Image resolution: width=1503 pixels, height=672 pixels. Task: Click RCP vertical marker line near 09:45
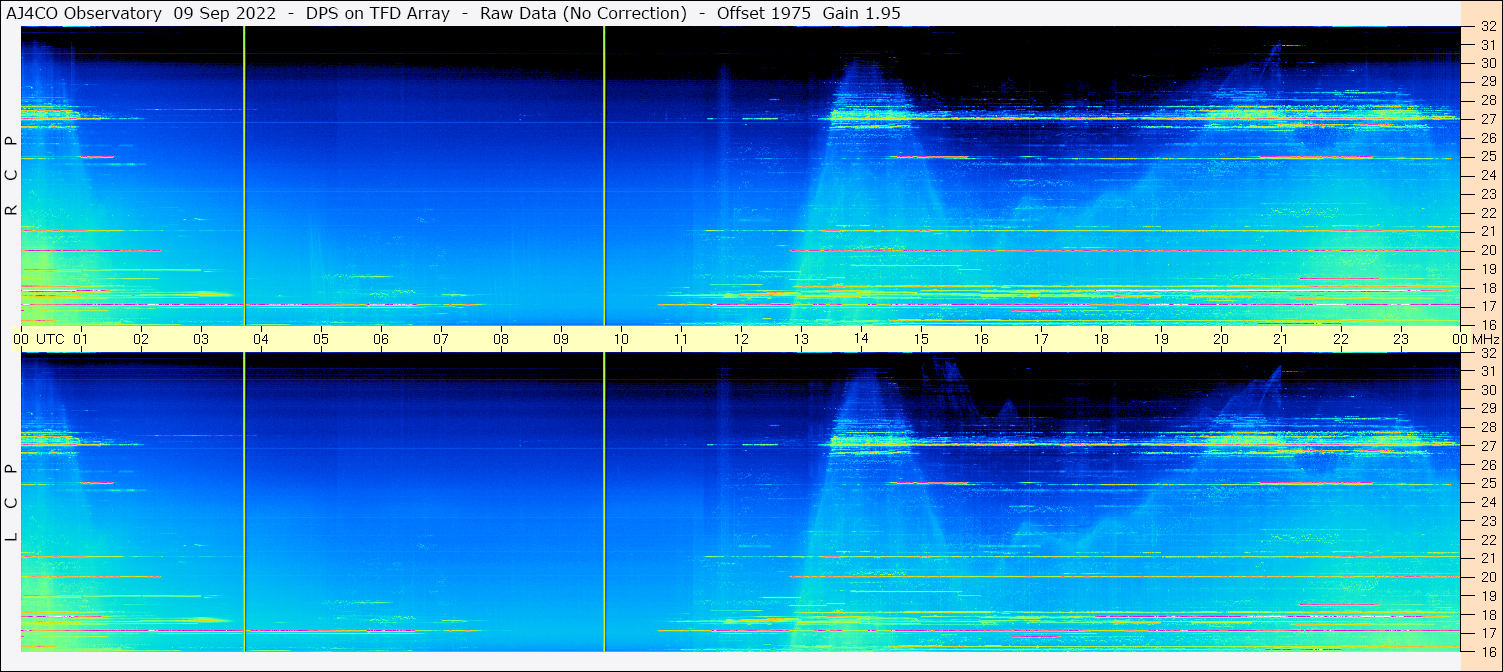604,175
